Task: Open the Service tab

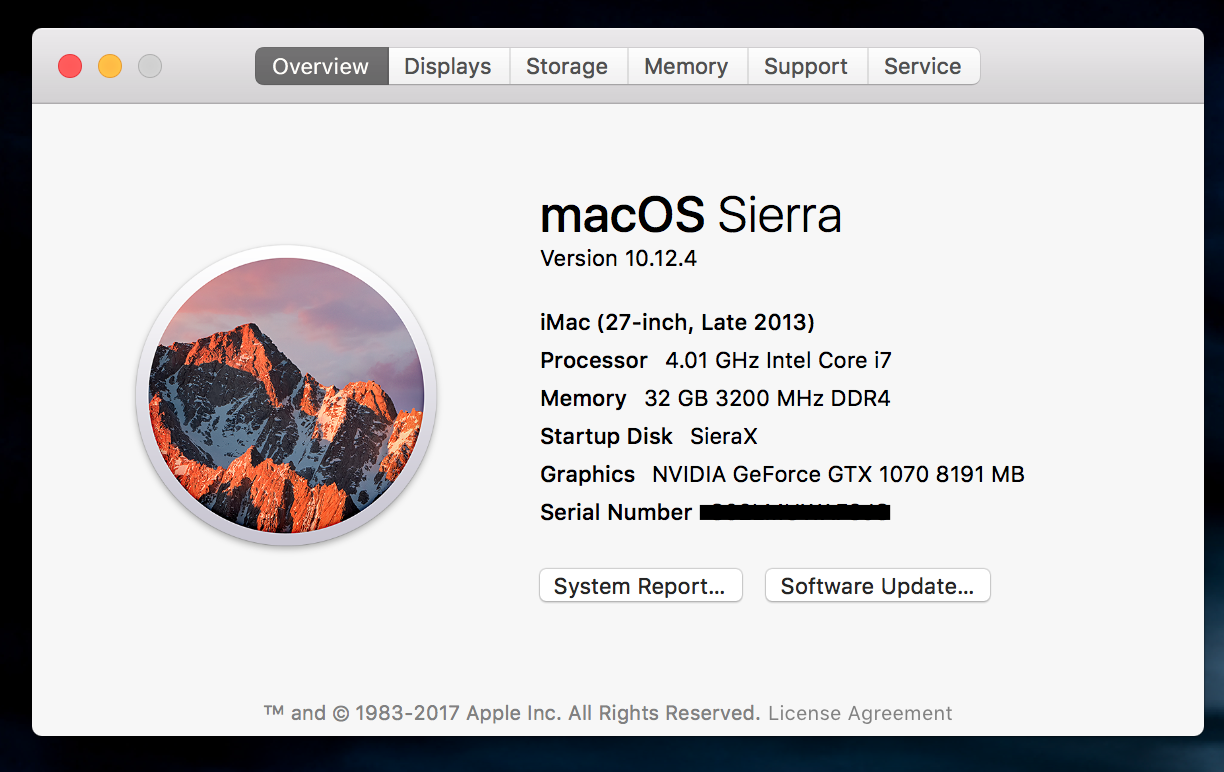Action: (923, 66)
